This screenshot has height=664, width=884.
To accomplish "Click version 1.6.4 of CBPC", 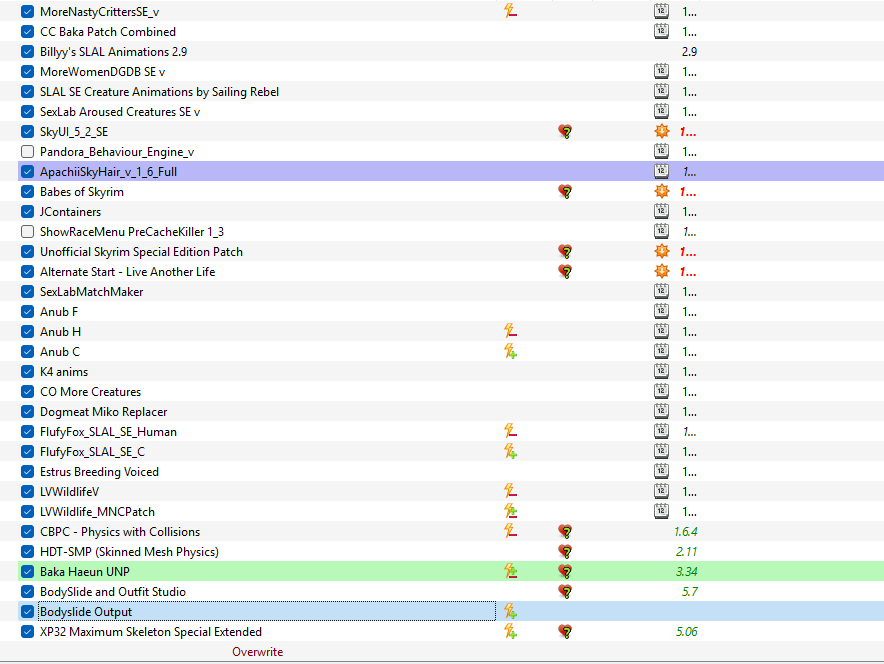I will [686, 532].
